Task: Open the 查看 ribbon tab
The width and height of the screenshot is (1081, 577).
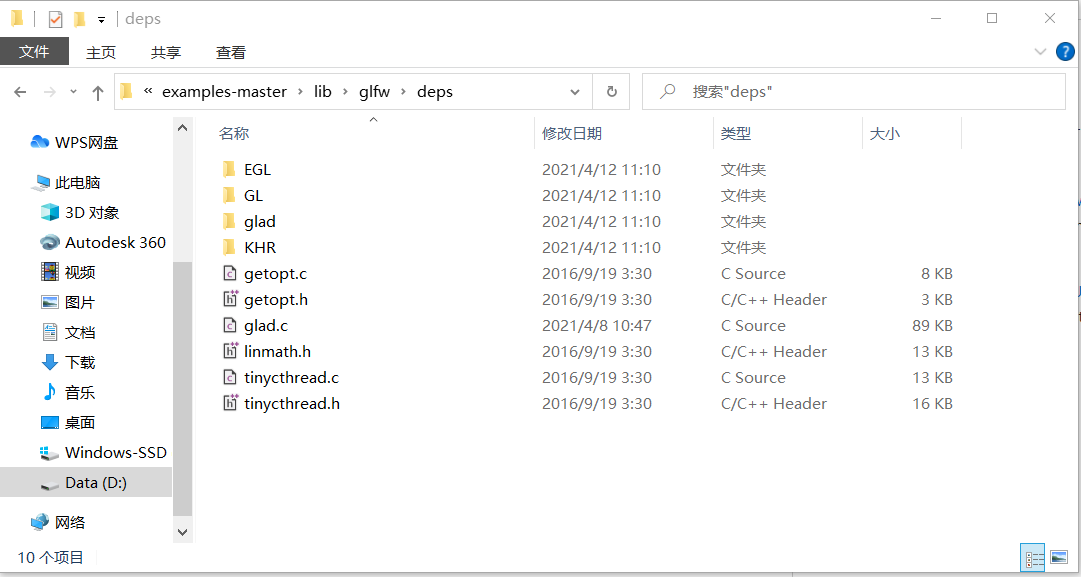Action: coord(230,52)
